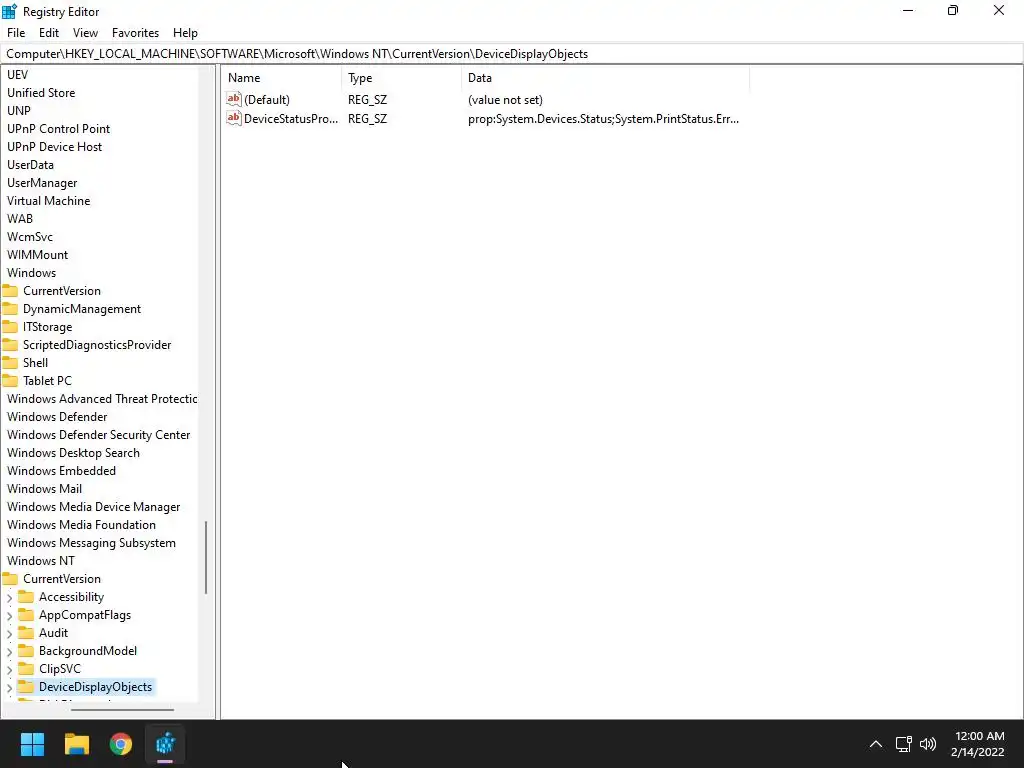
Task: Open the network status tray icon
Action: point(903,744)
